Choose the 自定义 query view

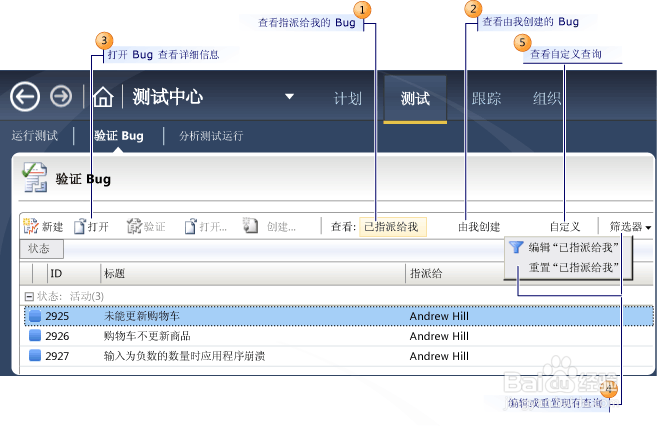(565, 227)
